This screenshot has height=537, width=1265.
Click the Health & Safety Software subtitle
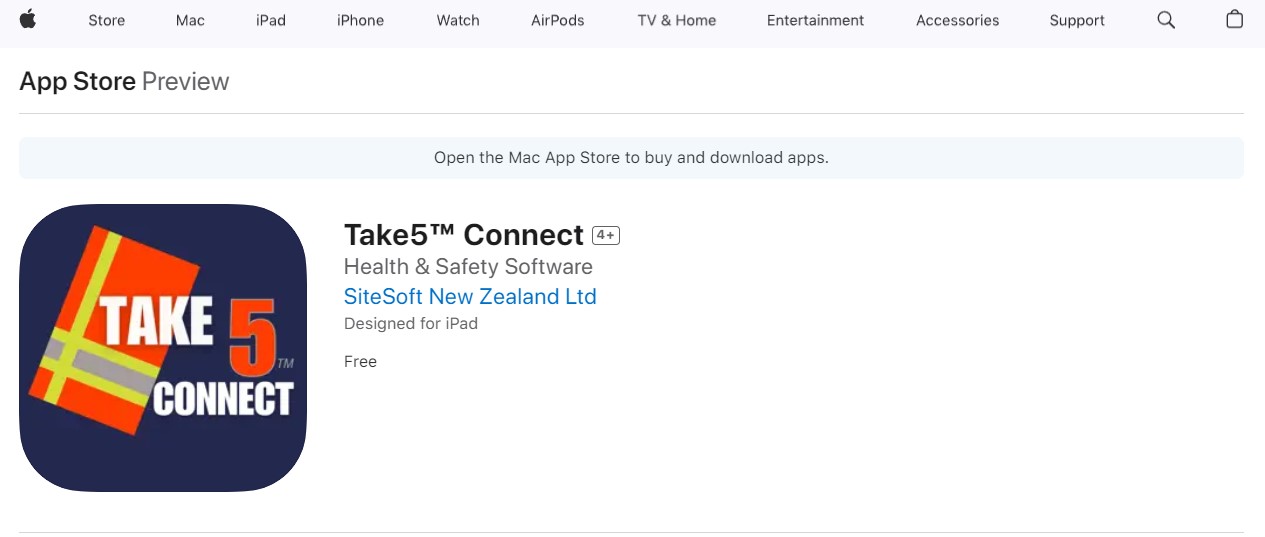pos(468,266)
